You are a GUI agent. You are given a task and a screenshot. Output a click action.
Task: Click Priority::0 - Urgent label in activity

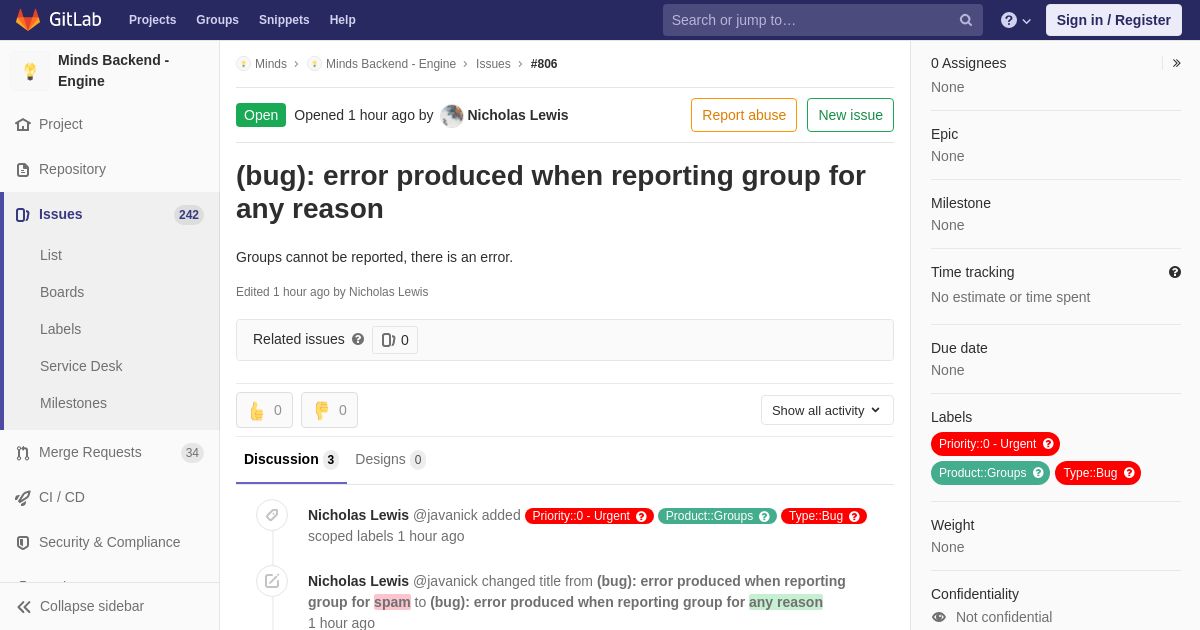[589, 516]
